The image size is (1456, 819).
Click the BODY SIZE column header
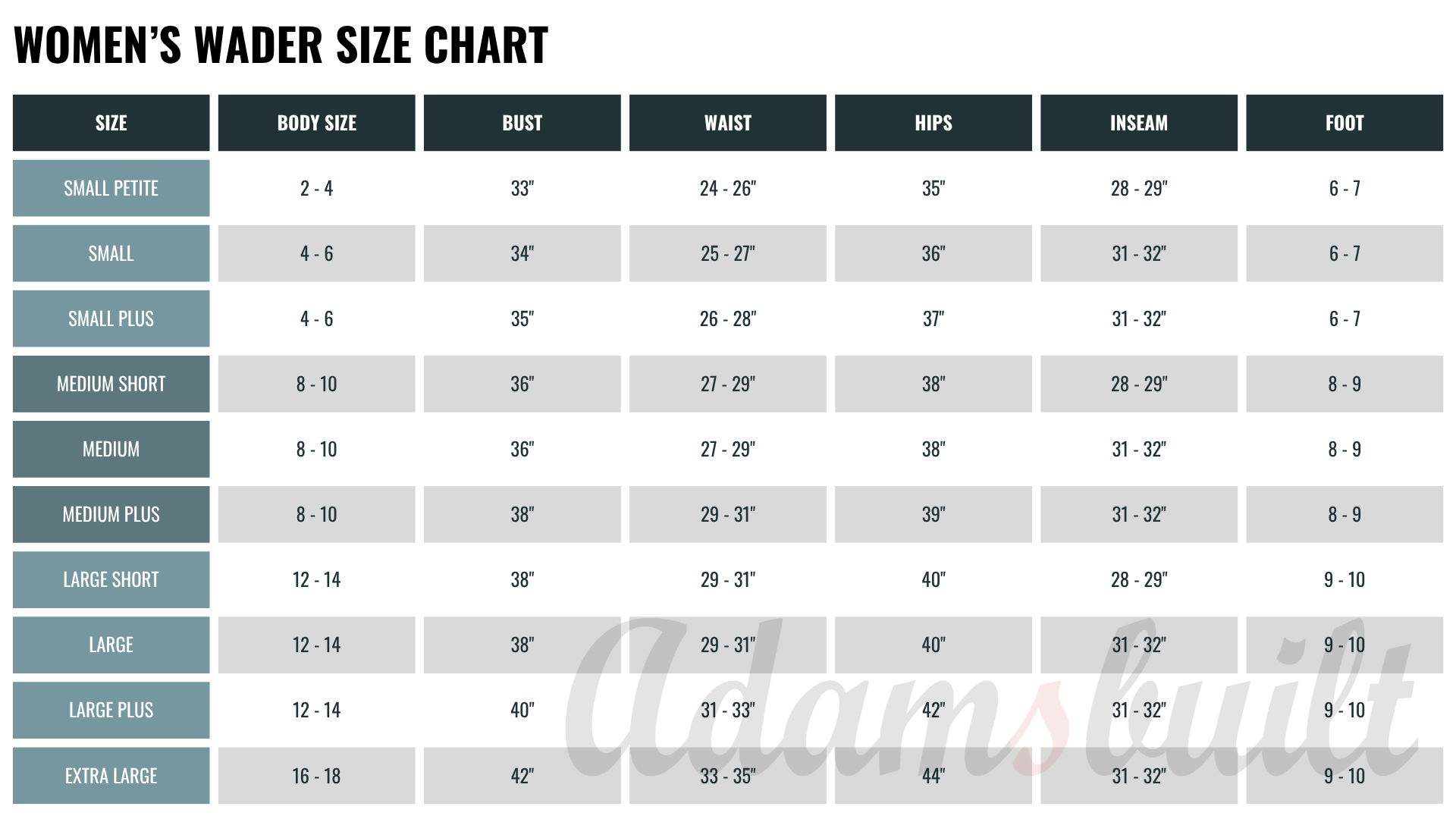[316, 123]
